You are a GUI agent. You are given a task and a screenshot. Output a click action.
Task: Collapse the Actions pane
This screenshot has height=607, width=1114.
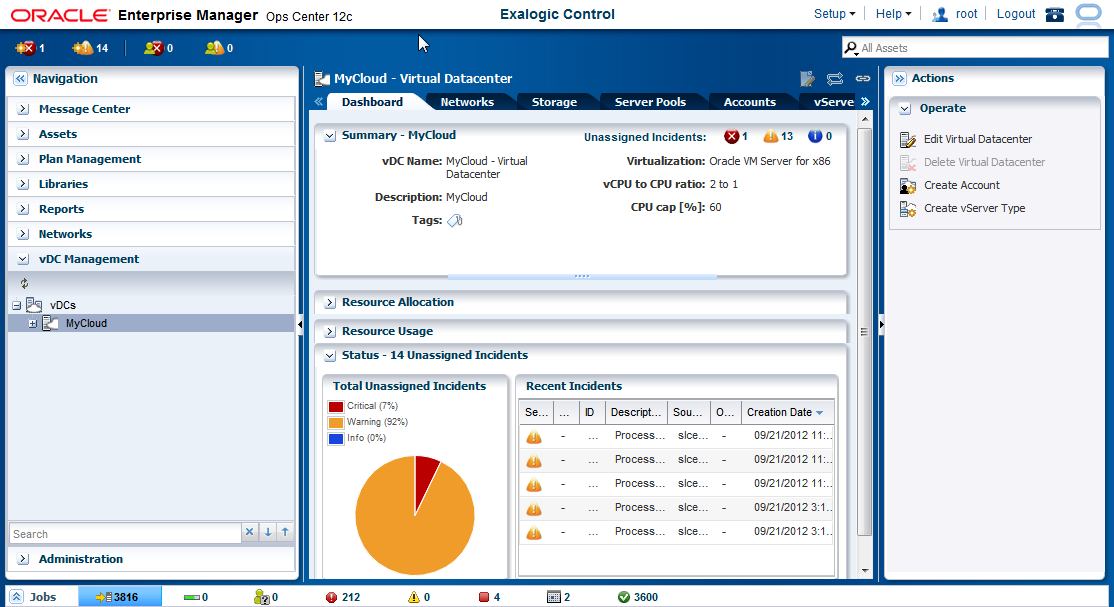click(899, 78)
